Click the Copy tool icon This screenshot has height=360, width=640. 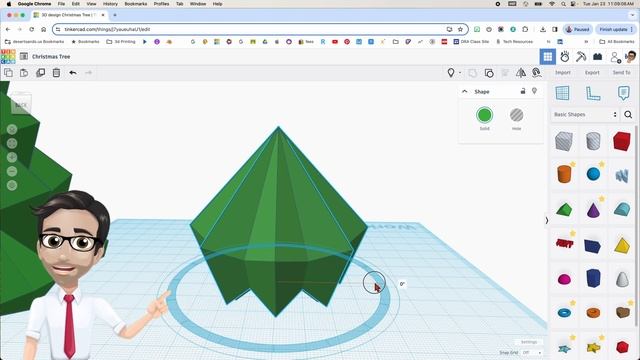click(8, 73)
